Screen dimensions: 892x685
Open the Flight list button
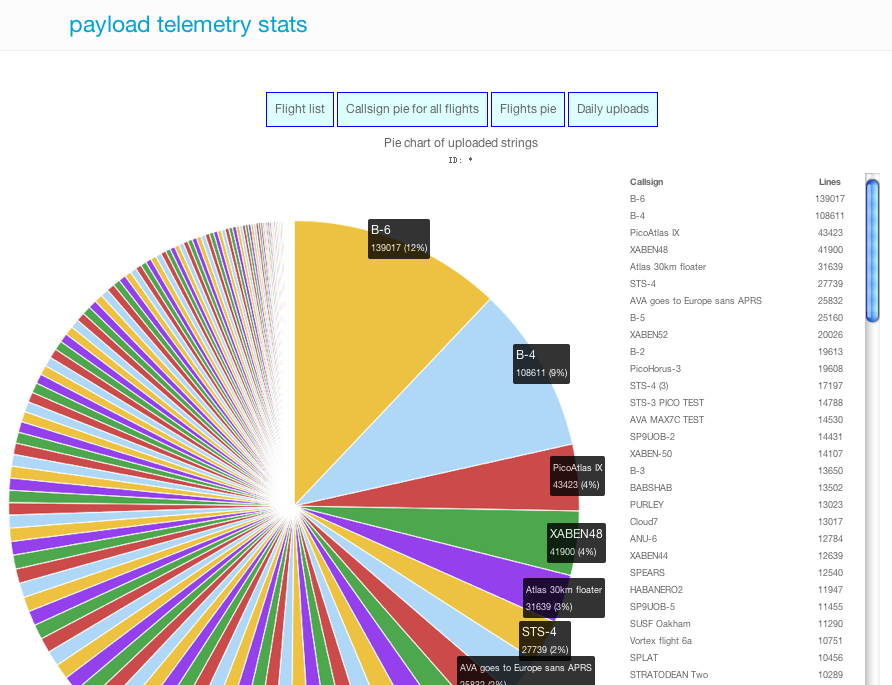tap(300, 109)
